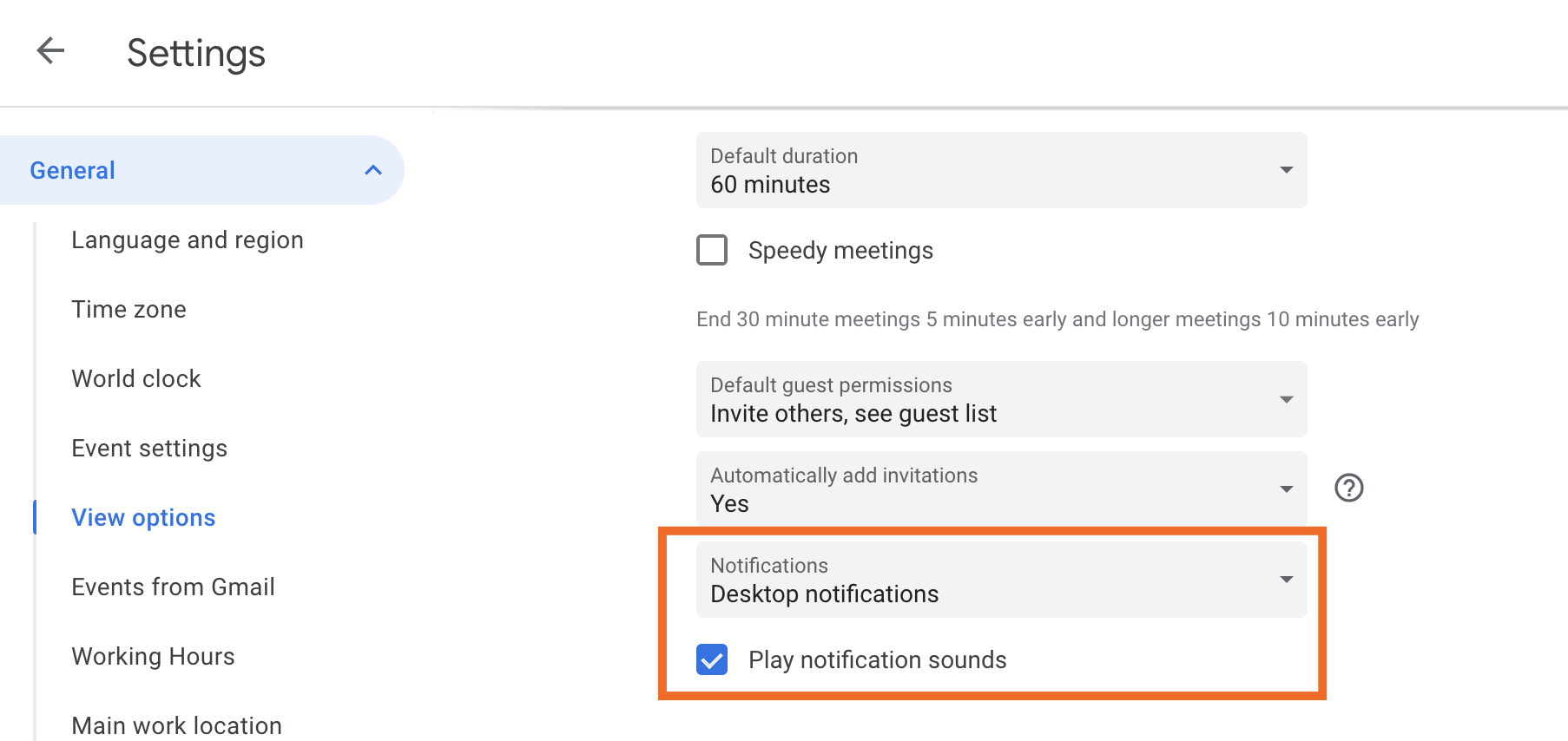The width and height of the screenshot is (1568, 741).
Task: Go to Language and region settings
Action: pyautogui.click(x=188, y=240)
